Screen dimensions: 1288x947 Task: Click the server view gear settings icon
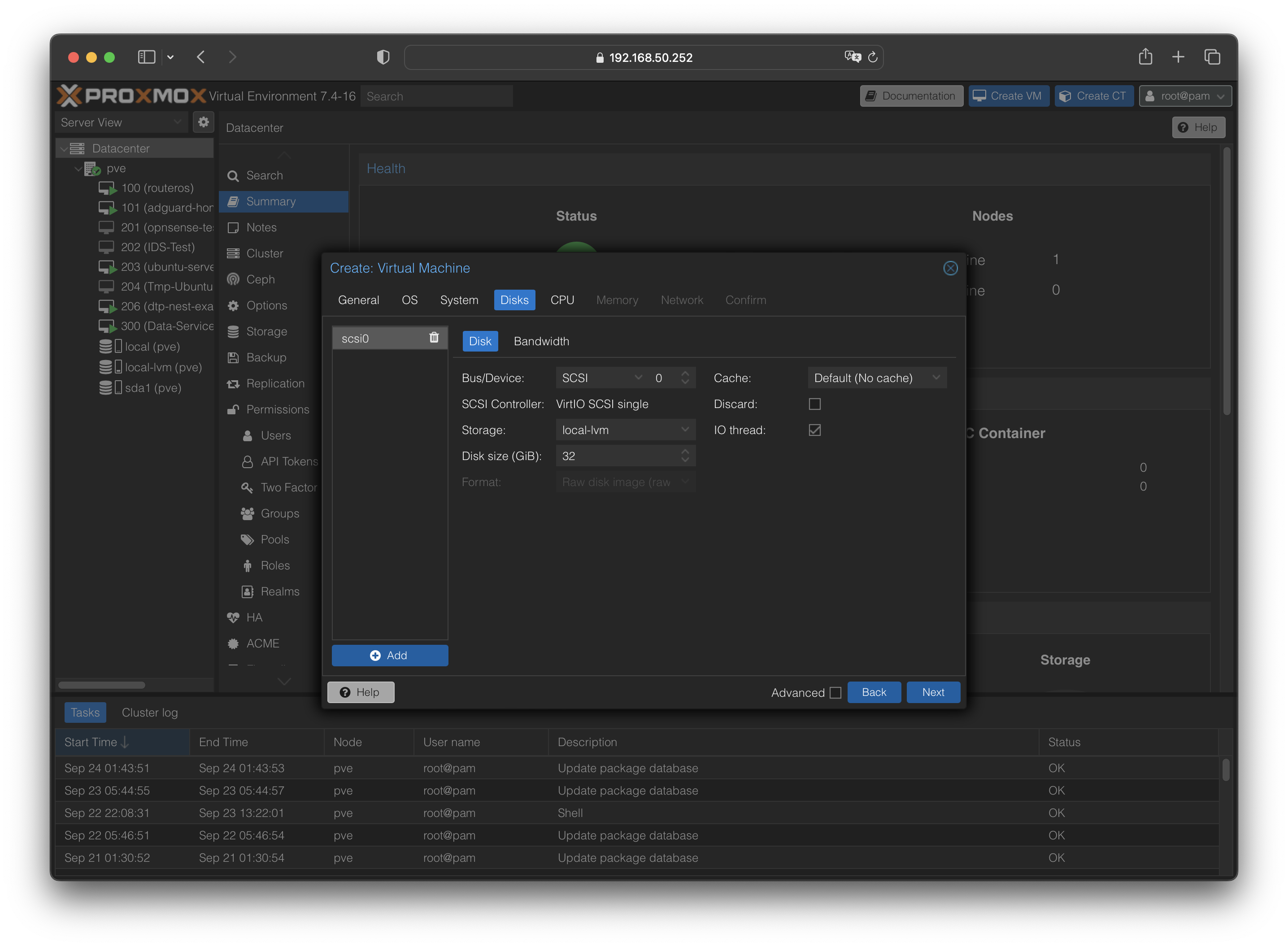click(x=203, y=122)
